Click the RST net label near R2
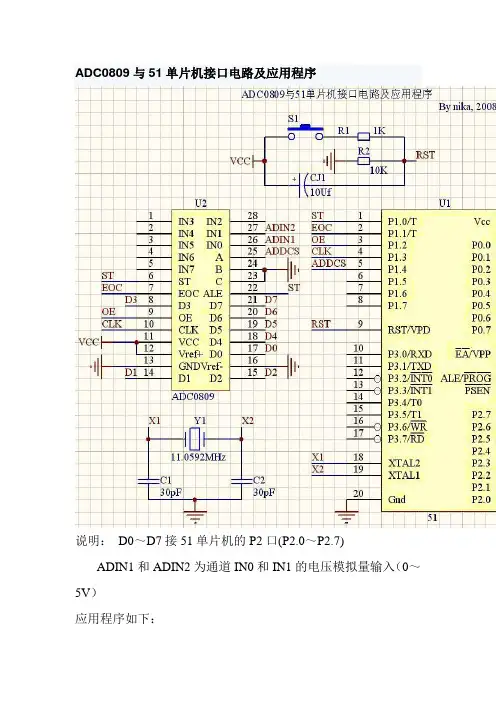This screenshot has height=702, width=496. (425, 155)
